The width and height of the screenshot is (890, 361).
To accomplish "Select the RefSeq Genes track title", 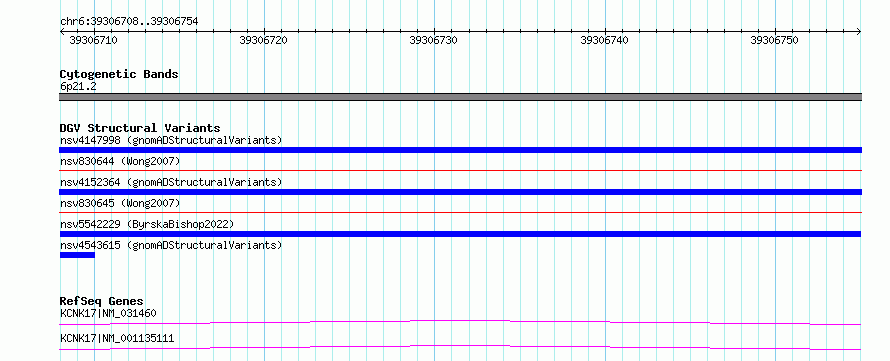I will tap(102, 301).
